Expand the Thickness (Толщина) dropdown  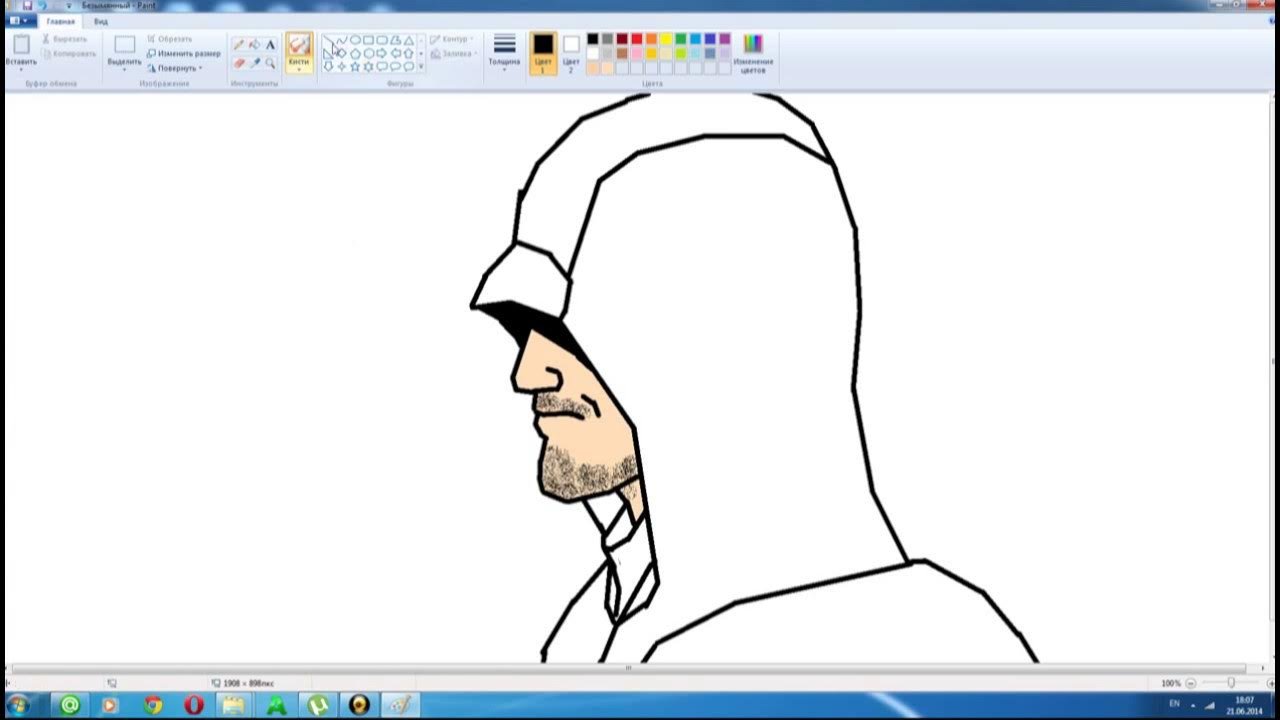click(504, 52)
